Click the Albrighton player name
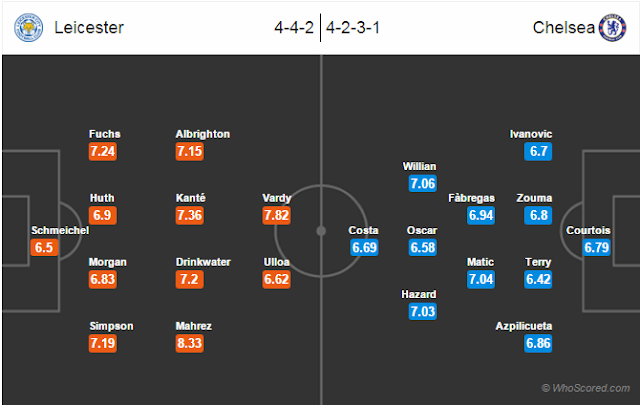Image resolution: width=640 pixels, height=405 pixels. coord(203,134)
